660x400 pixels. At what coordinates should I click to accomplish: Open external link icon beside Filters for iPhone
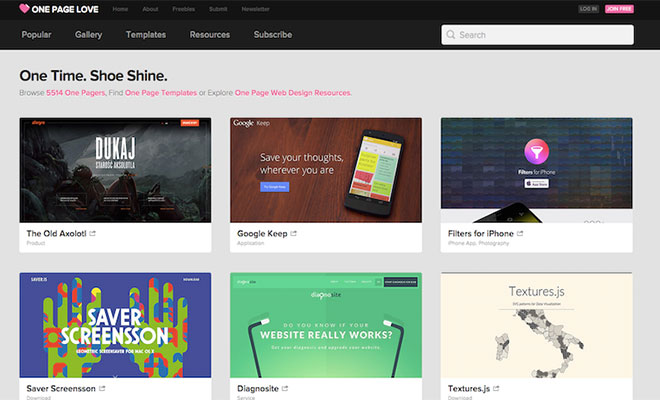[520, 233]
